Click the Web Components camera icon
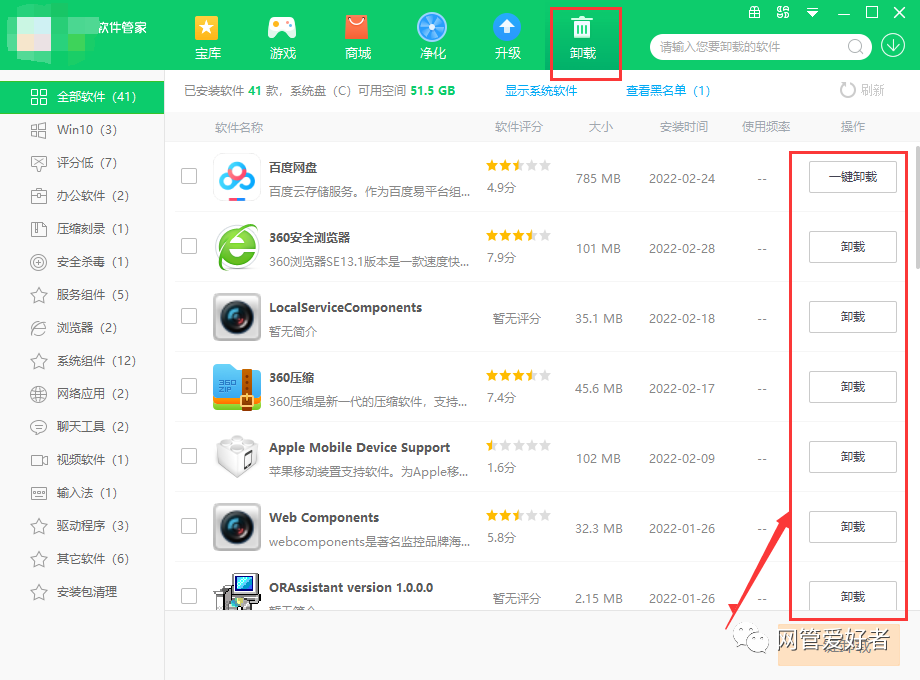The width and height of the screenshot is (920, 680). click(x=236, y=526)
